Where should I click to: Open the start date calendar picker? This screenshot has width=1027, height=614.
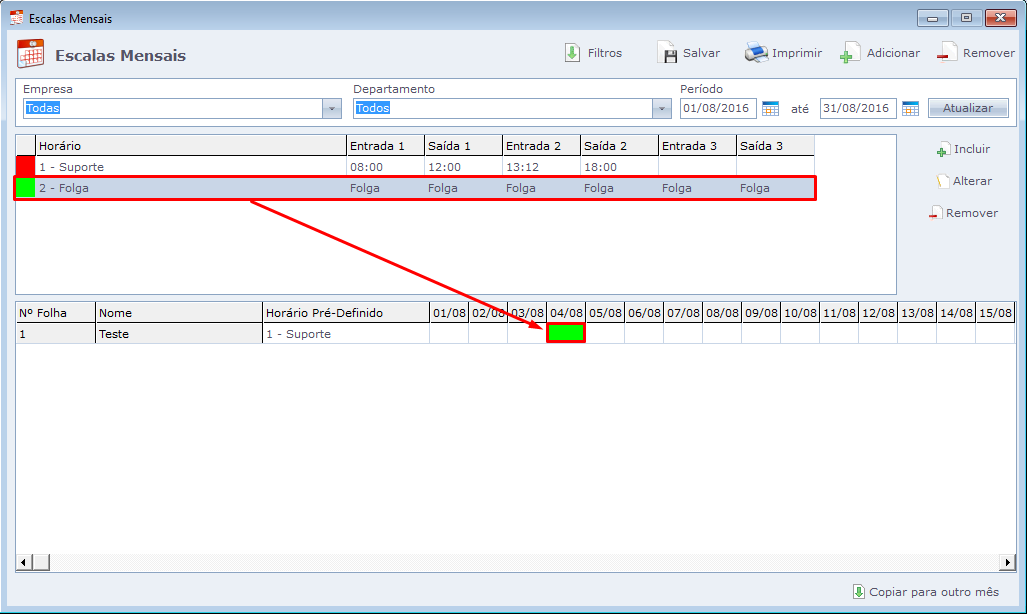coord(770,108)
